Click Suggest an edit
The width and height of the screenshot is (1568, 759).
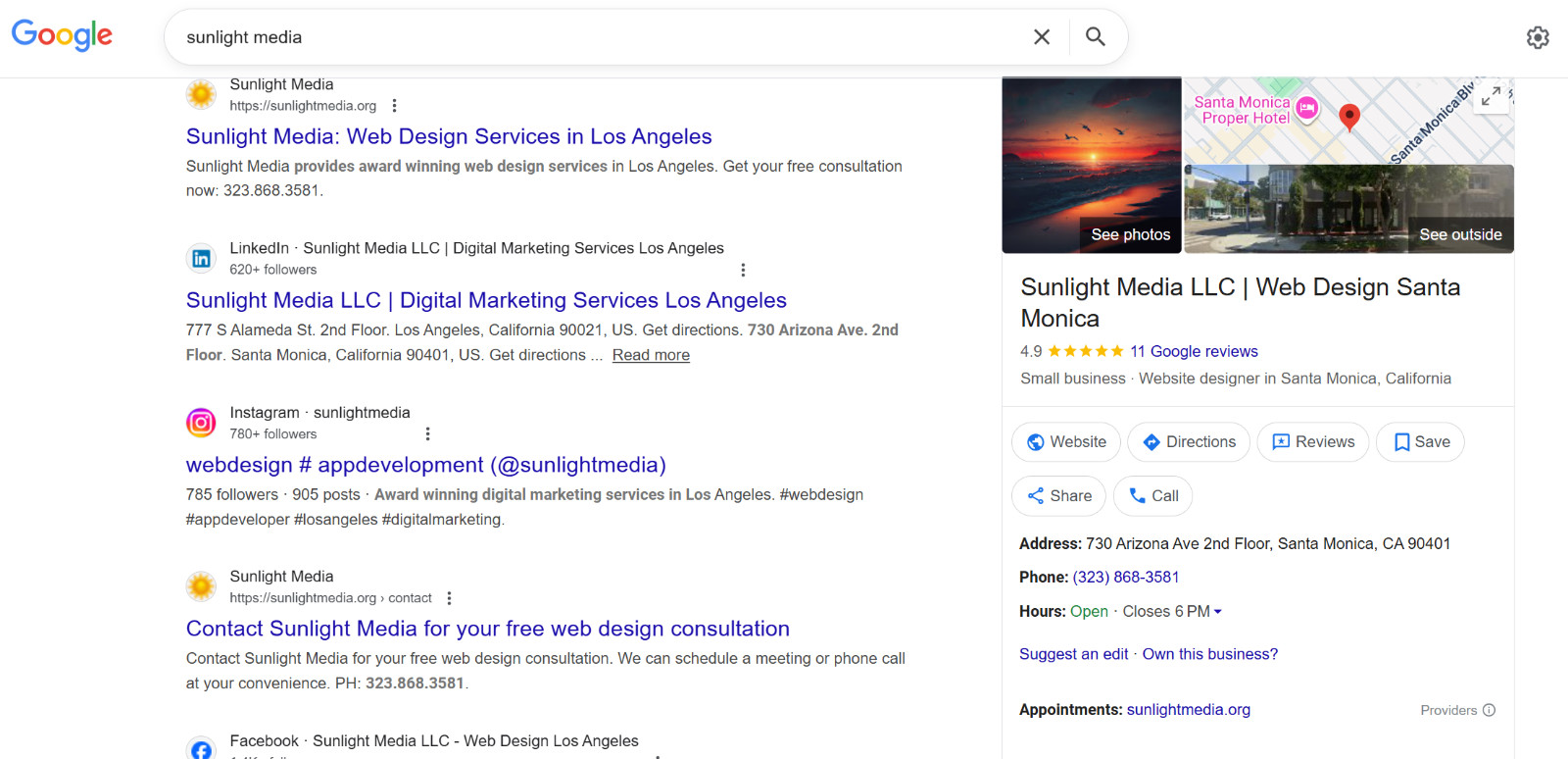pos(1074,654)
